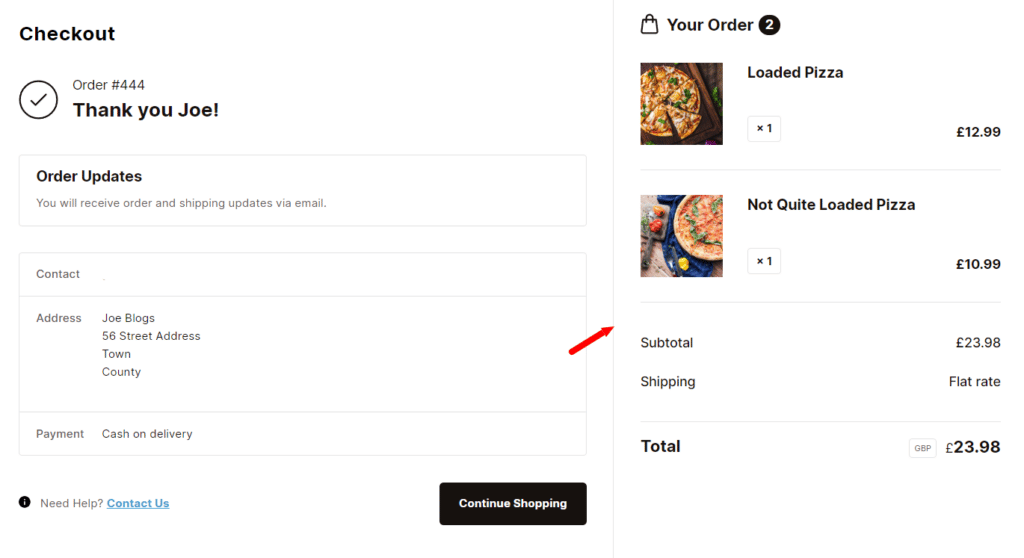
Task: Click the Order Updates heading
Action: pos(89,176)
